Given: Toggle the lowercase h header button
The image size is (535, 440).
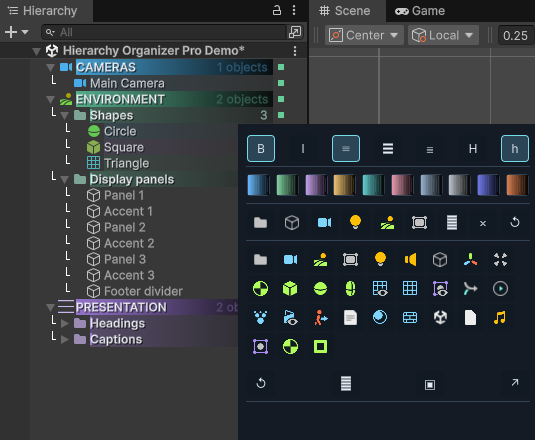Looking at the screenshot, I should 515,149.
